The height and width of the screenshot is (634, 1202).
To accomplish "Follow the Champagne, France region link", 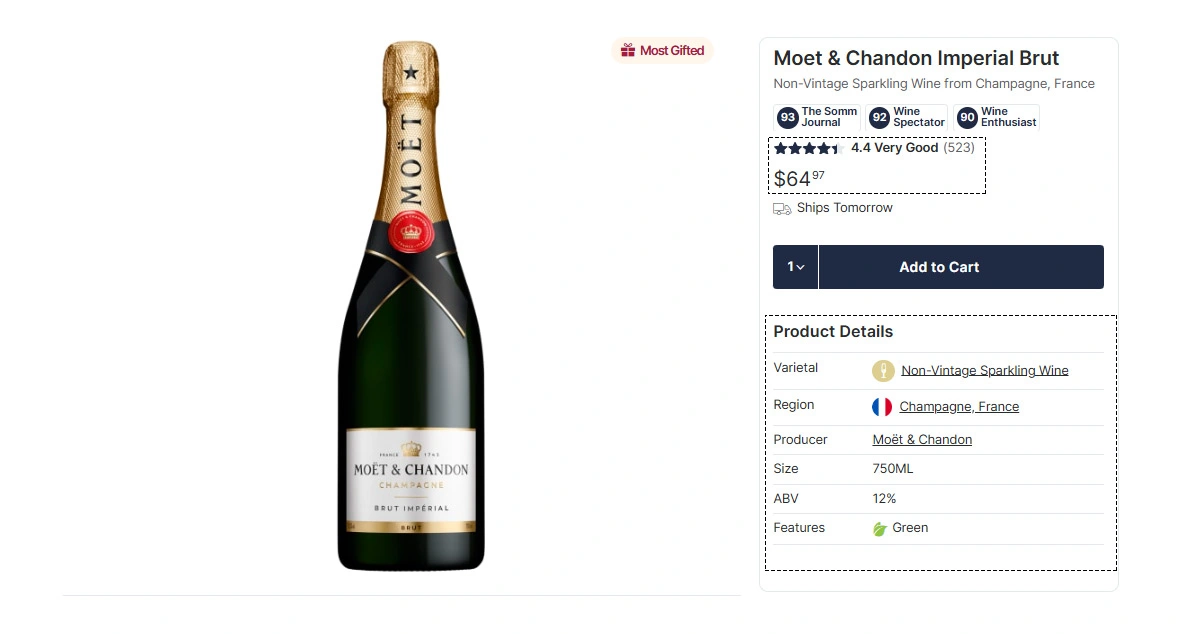I will point(959,407).
